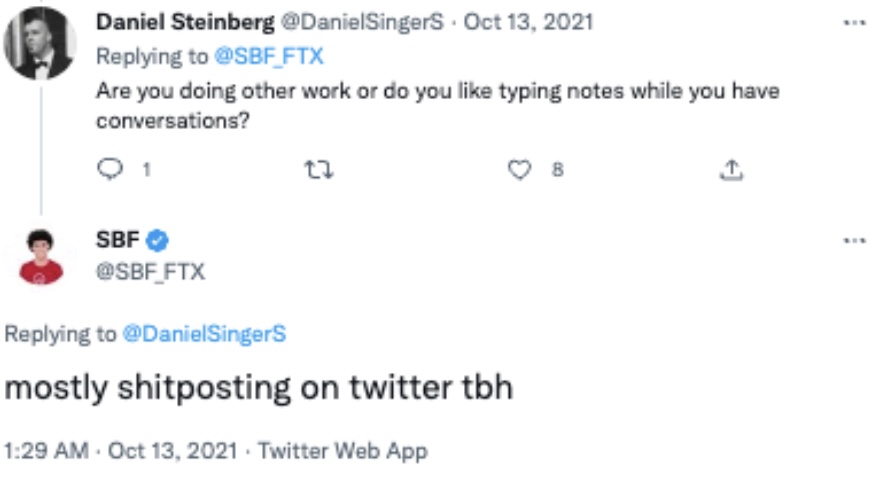Image resolution: width=892 pixels, height=490 pixels.
Task: Click the blue verified badge beside SBF
Action: point(158,240)
